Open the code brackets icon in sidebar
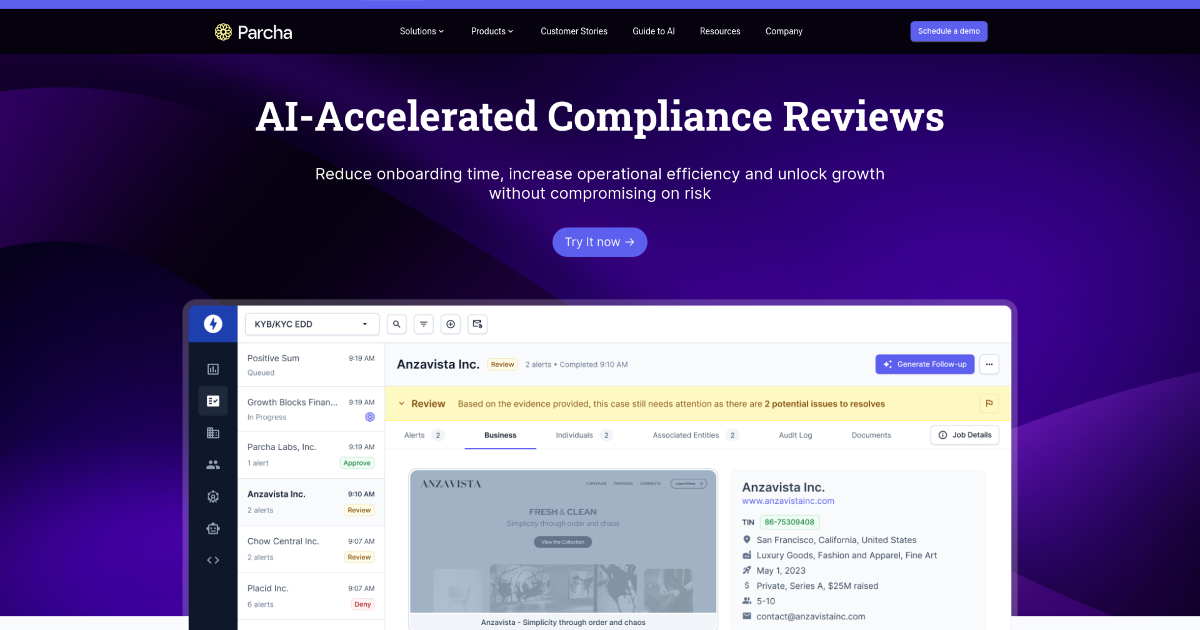The image size is (1200, 630). [x=213, y=560]
